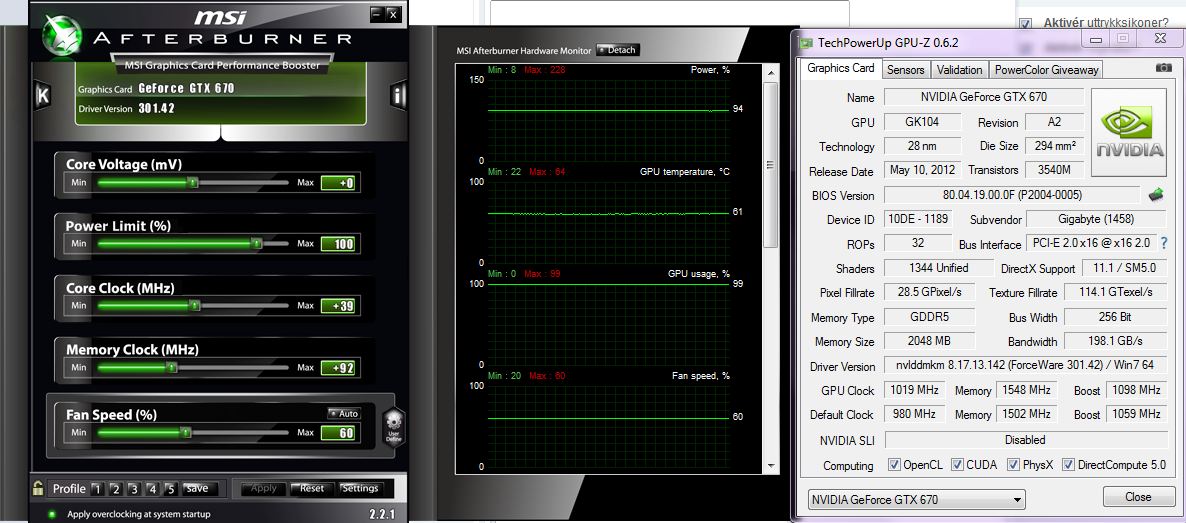Viewport: 1186px width, 523px height.
Task: Toggle the PhysX checkbox in GPU-Z
Action: point(1014,465)
